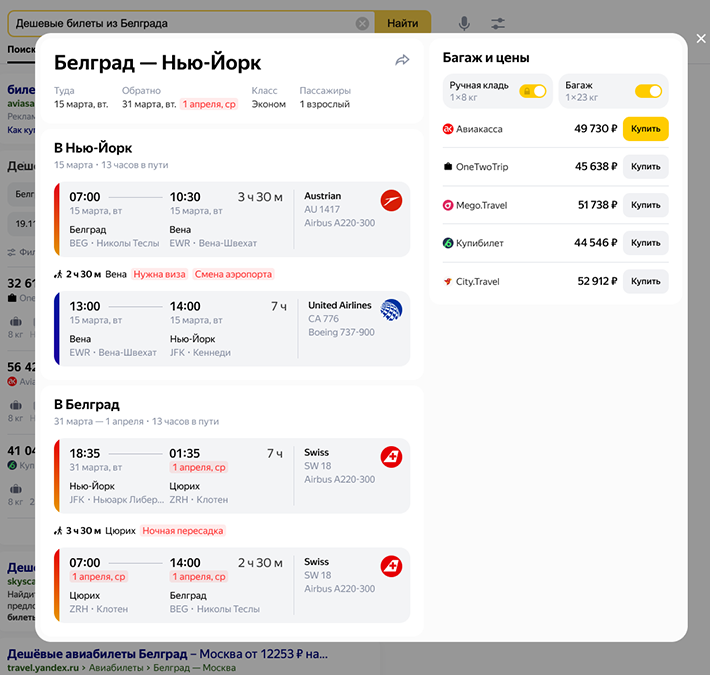The image size is (710, 675).
Task: Click the Найти search button
Action: click(403, 24)
